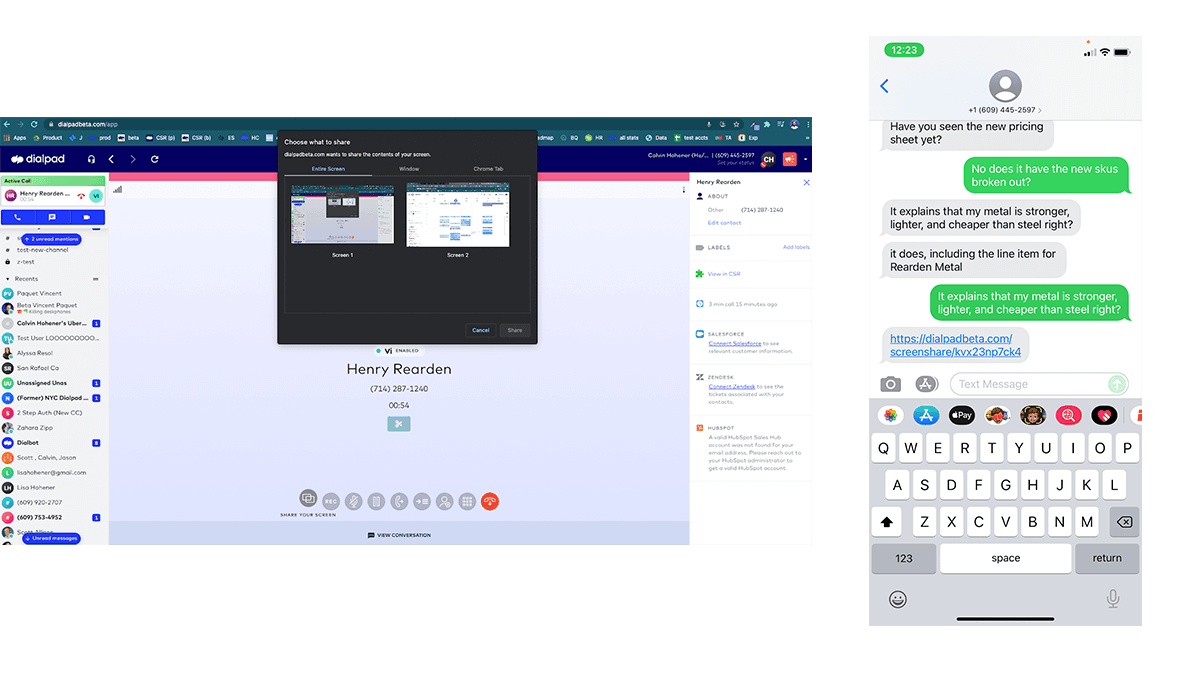Open the conversation three-dot menu

683,190
